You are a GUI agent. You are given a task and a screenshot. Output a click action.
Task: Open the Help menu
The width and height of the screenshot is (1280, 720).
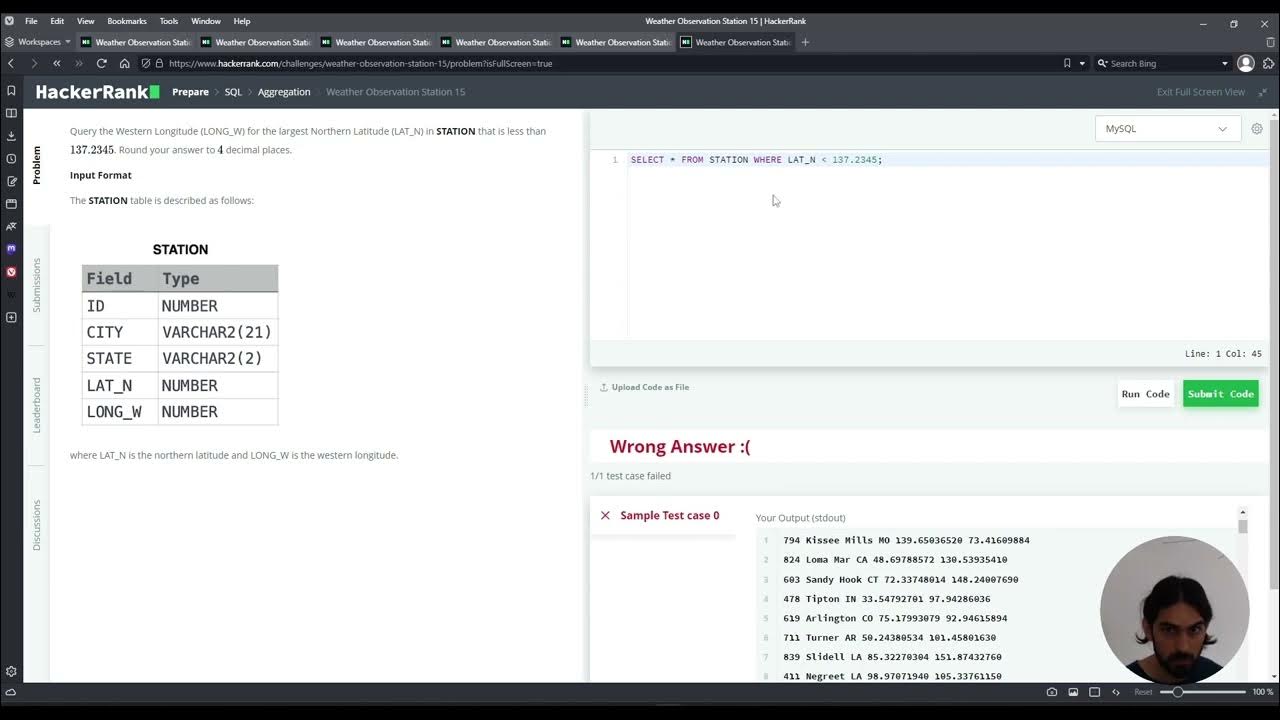click(x=242, y=21)
